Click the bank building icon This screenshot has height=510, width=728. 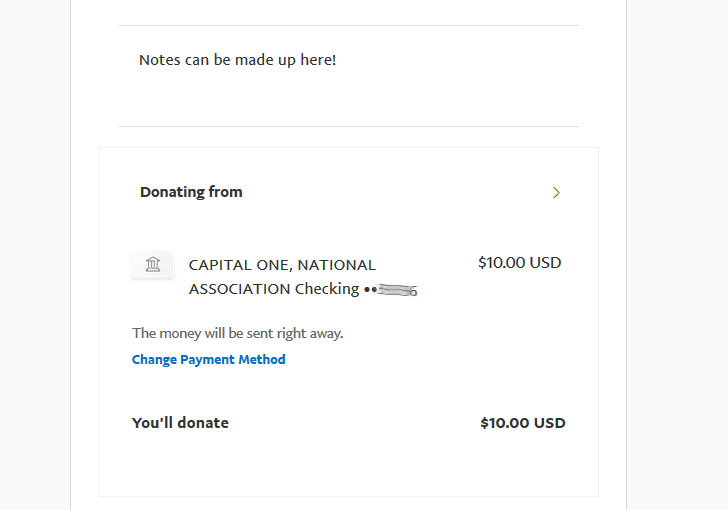point(153,264)
